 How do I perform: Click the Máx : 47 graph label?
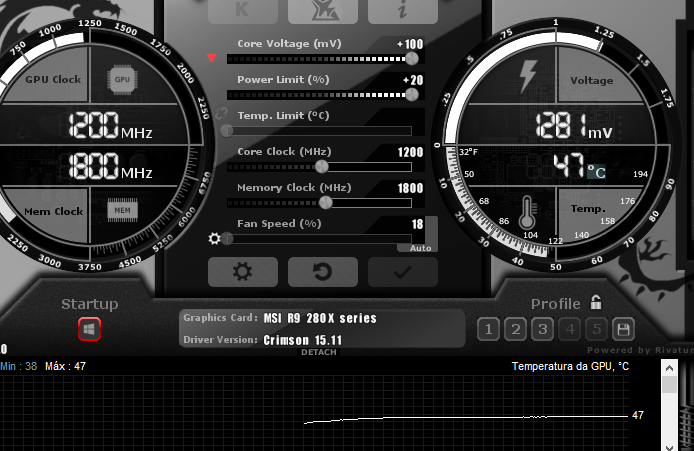pos(66,366)
